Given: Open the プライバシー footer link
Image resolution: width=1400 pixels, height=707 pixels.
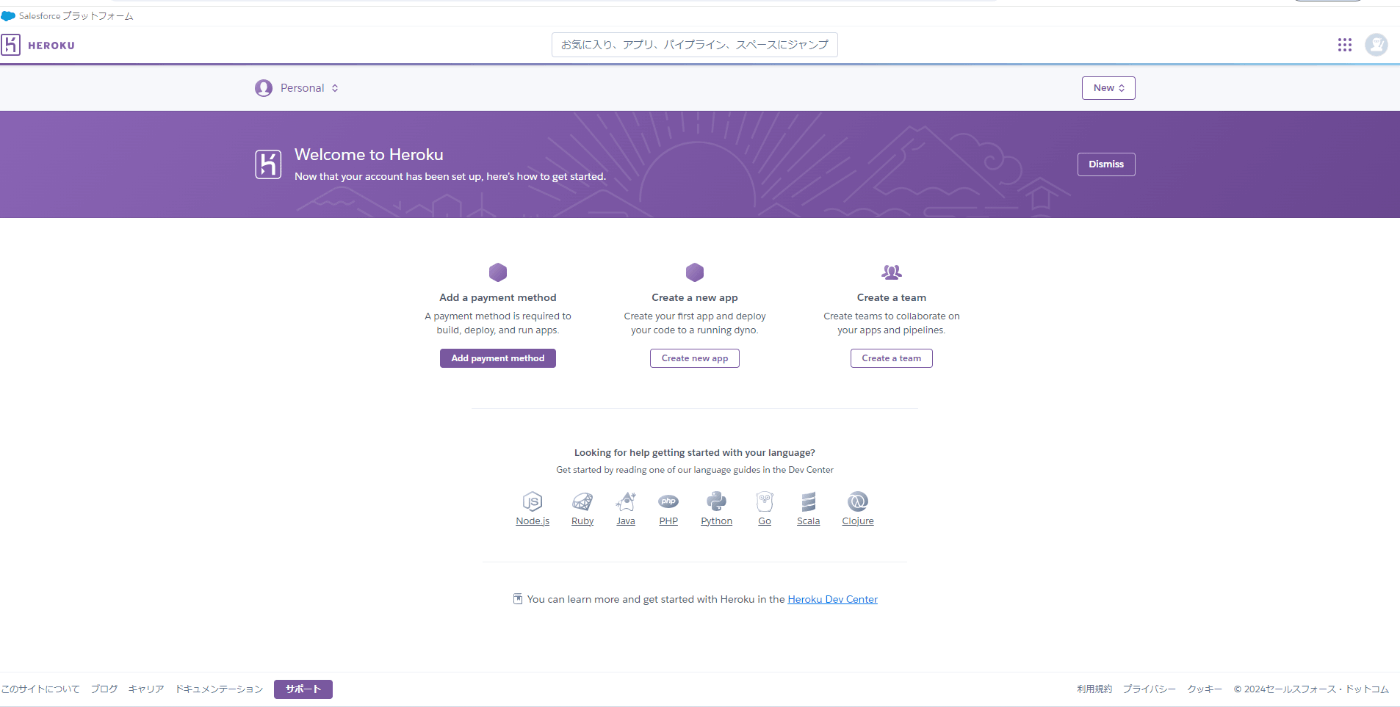Looking at the screenshot, I should [1149, 689].
